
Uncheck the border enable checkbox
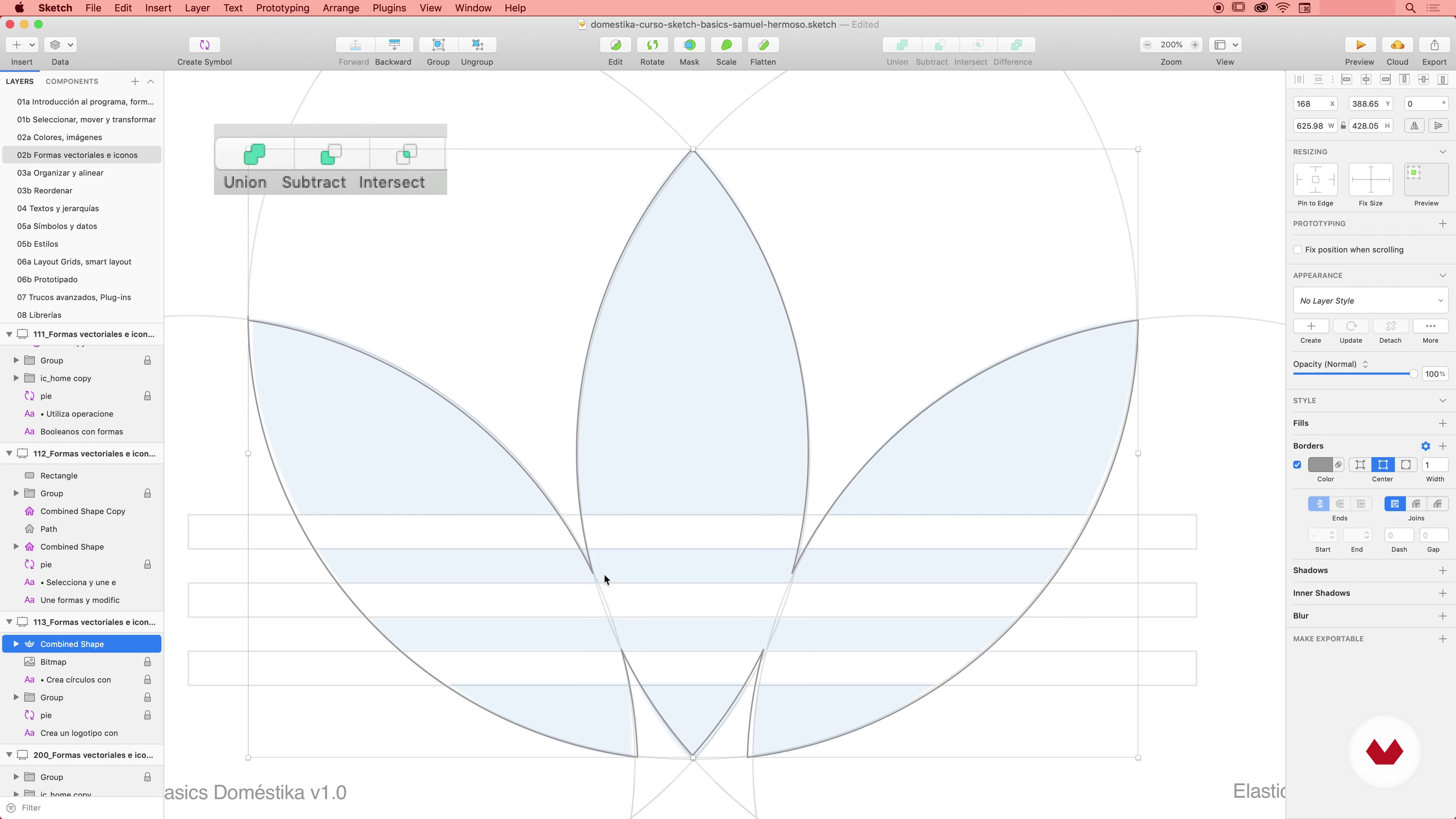point(1297,464)
